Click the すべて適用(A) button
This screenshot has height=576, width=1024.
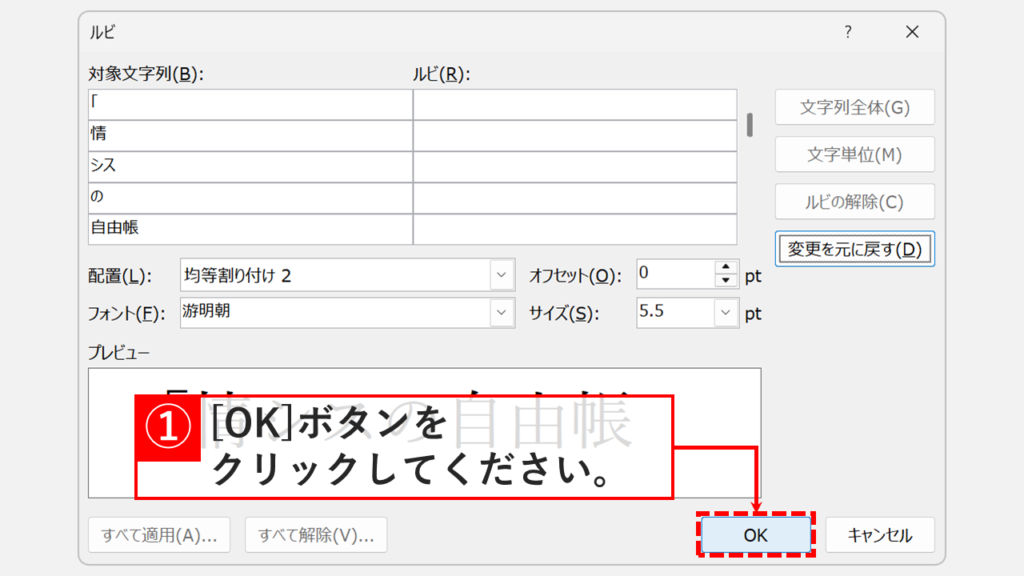click(159, 534)
